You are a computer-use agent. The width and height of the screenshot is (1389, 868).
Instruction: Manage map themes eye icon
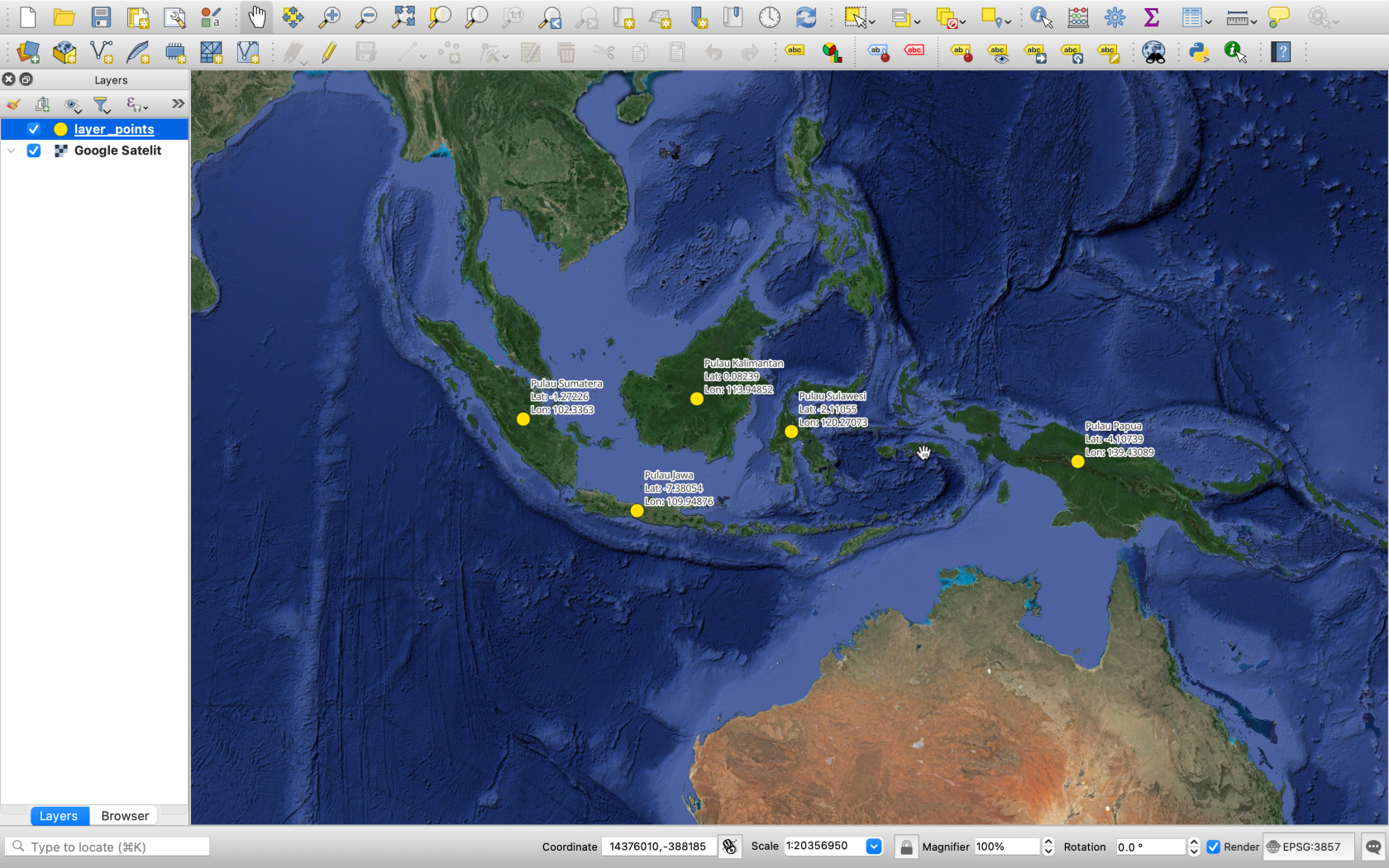[x=72, y=104]
